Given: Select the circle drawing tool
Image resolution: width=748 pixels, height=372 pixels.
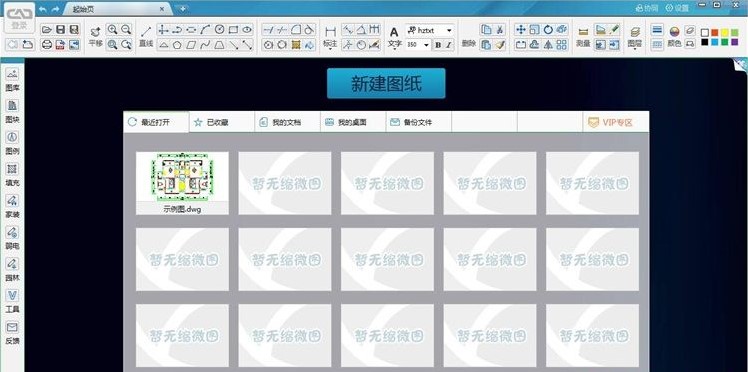Looking at the screenshot, I should point(219,30).
